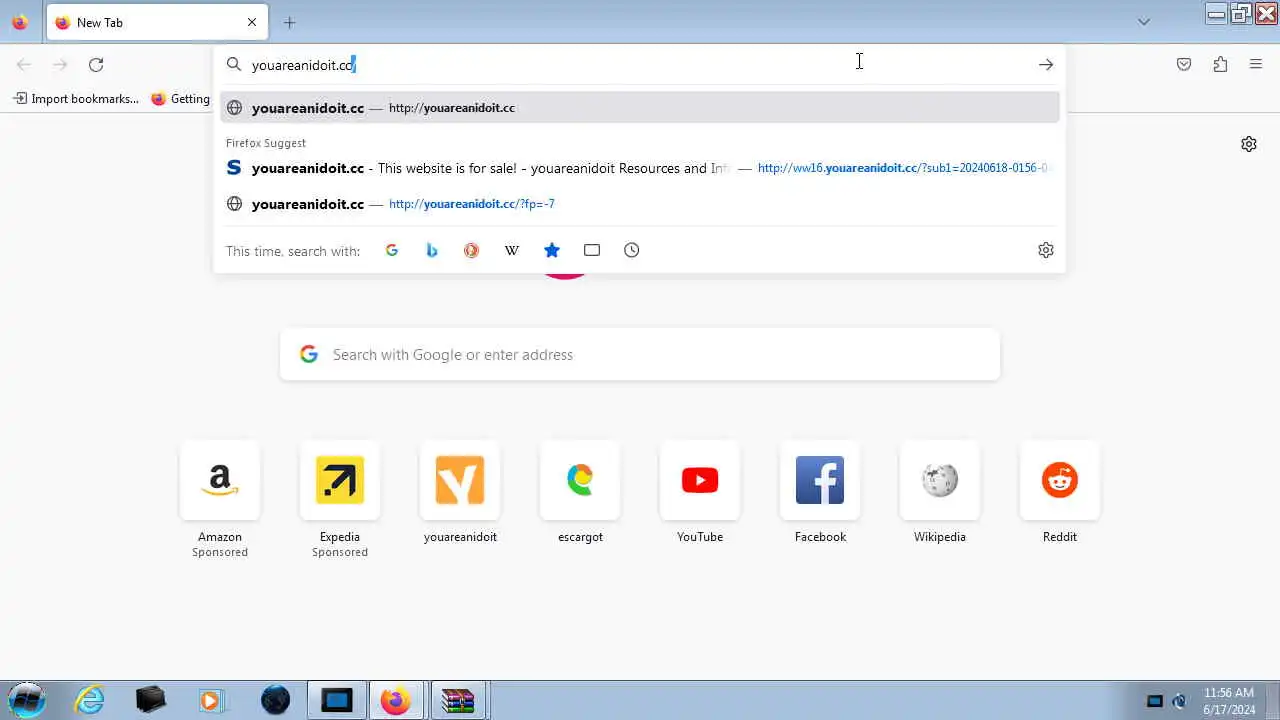Open the Save to Pocket icon
Viewport: 1280px width, 720px height.
click(1184, 65)
